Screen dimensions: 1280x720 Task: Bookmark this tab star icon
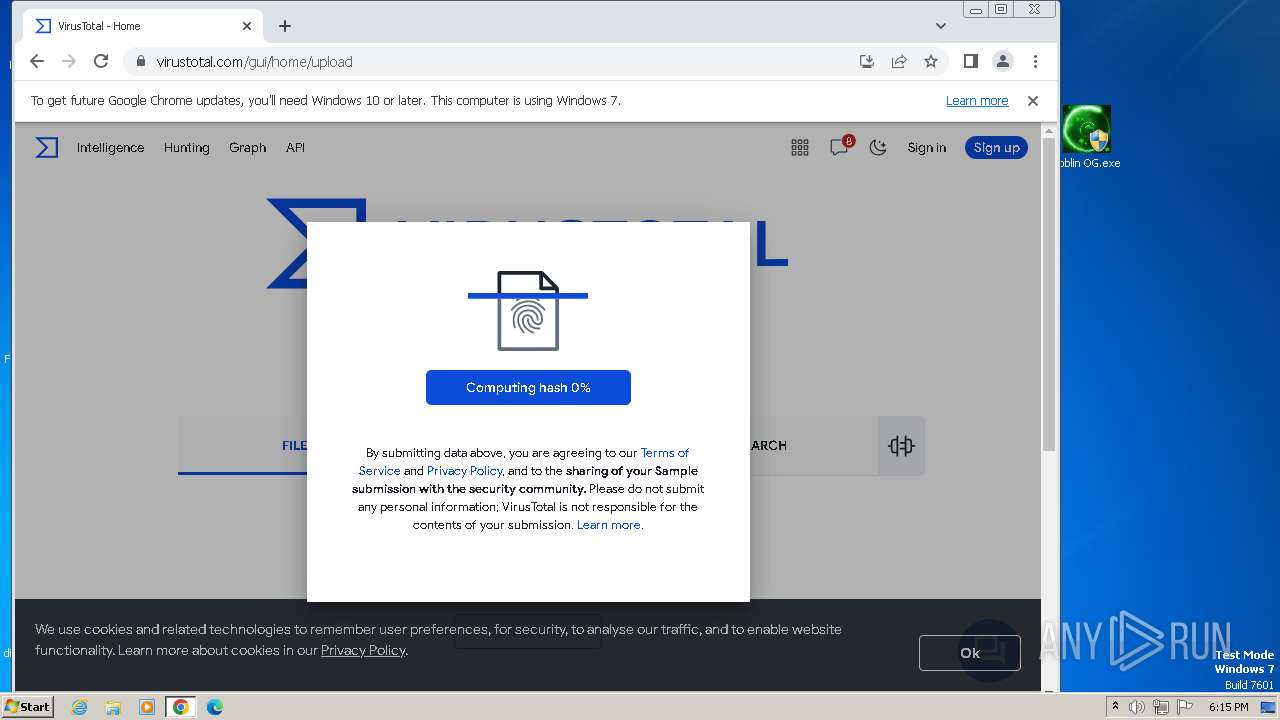click(x=931, y=61)
